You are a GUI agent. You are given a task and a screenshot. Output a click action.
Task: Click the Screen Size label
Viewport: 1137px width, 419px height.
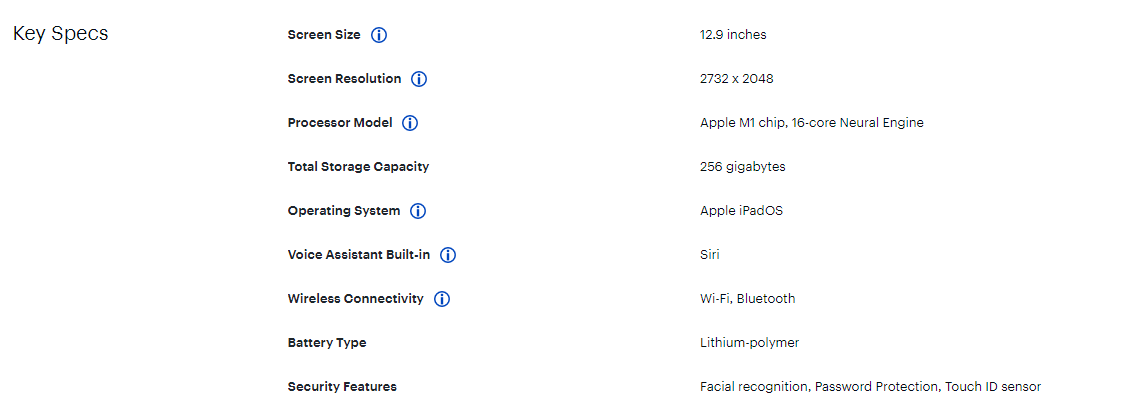click(x=324, y=35)
